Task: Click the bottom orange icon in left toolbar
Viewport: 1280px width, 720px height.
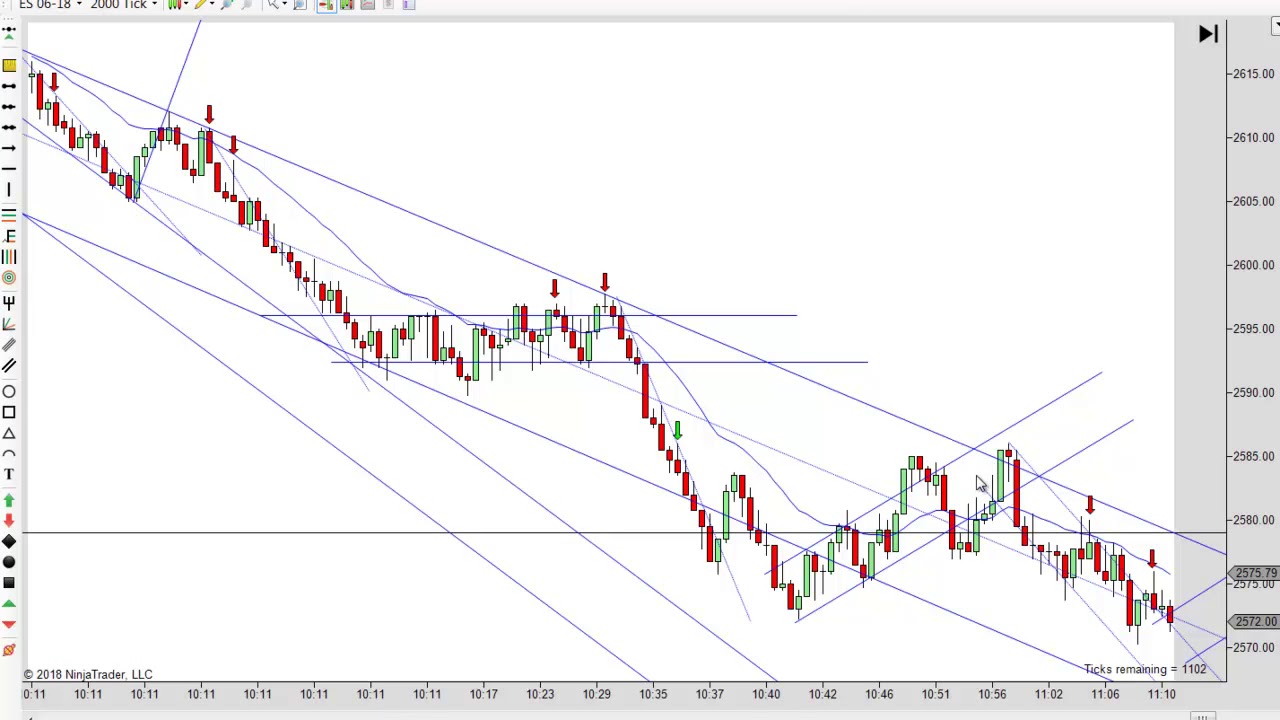Action: pos(9,650)
